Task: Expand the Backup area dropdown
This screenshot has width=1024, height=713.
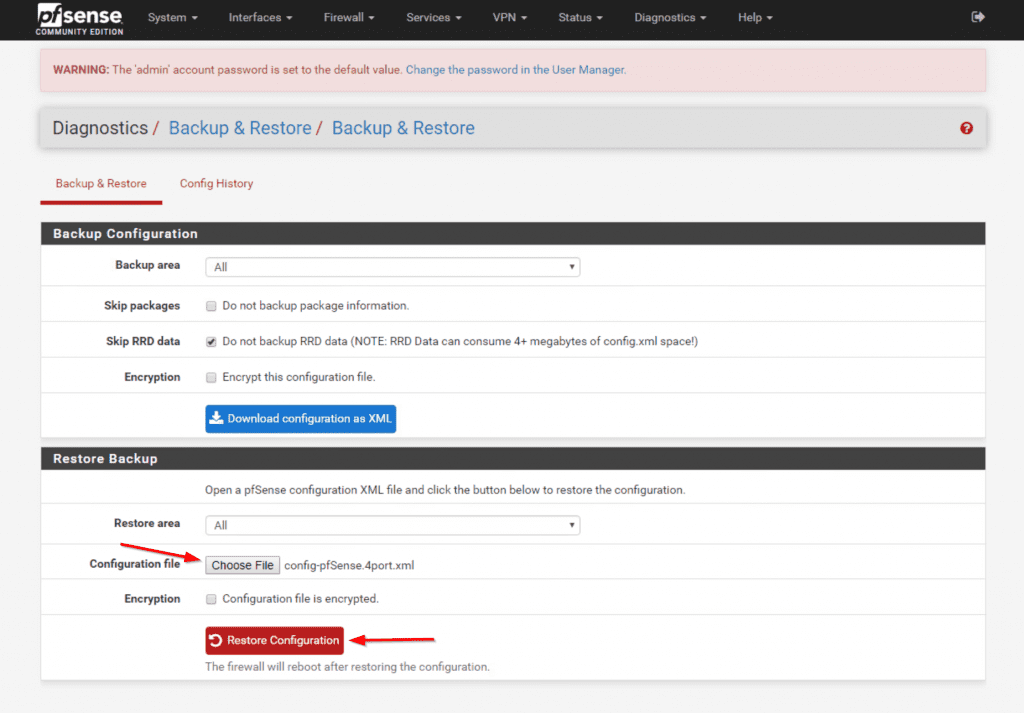Action: click(x=392, y=267)
